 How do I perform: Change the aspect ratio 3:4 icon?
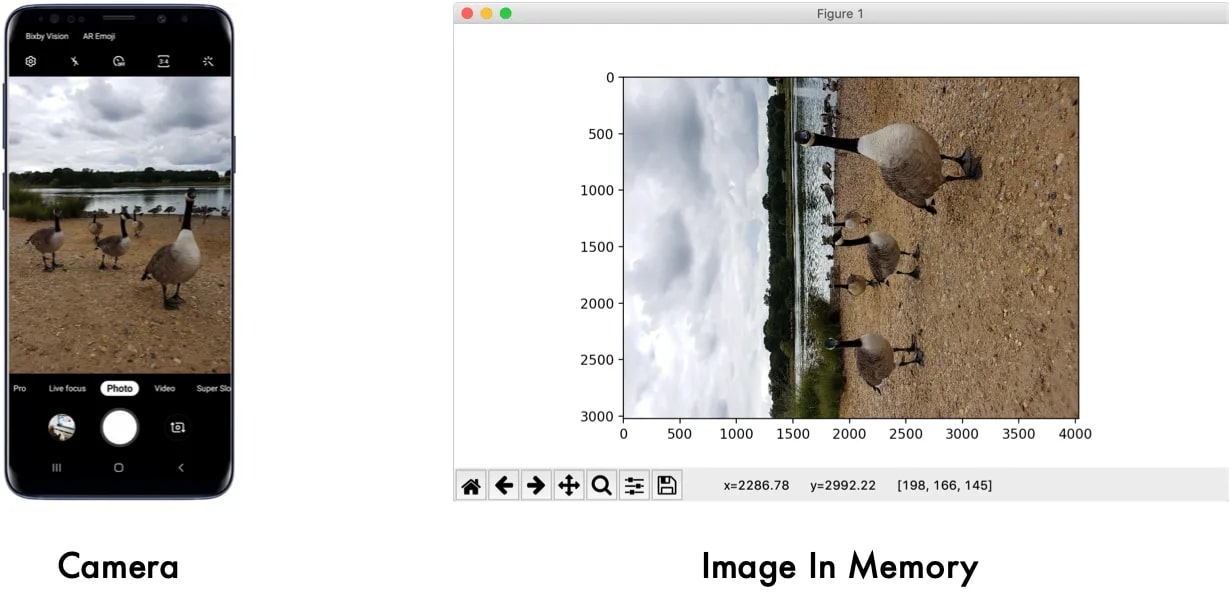tap(163, 61)
